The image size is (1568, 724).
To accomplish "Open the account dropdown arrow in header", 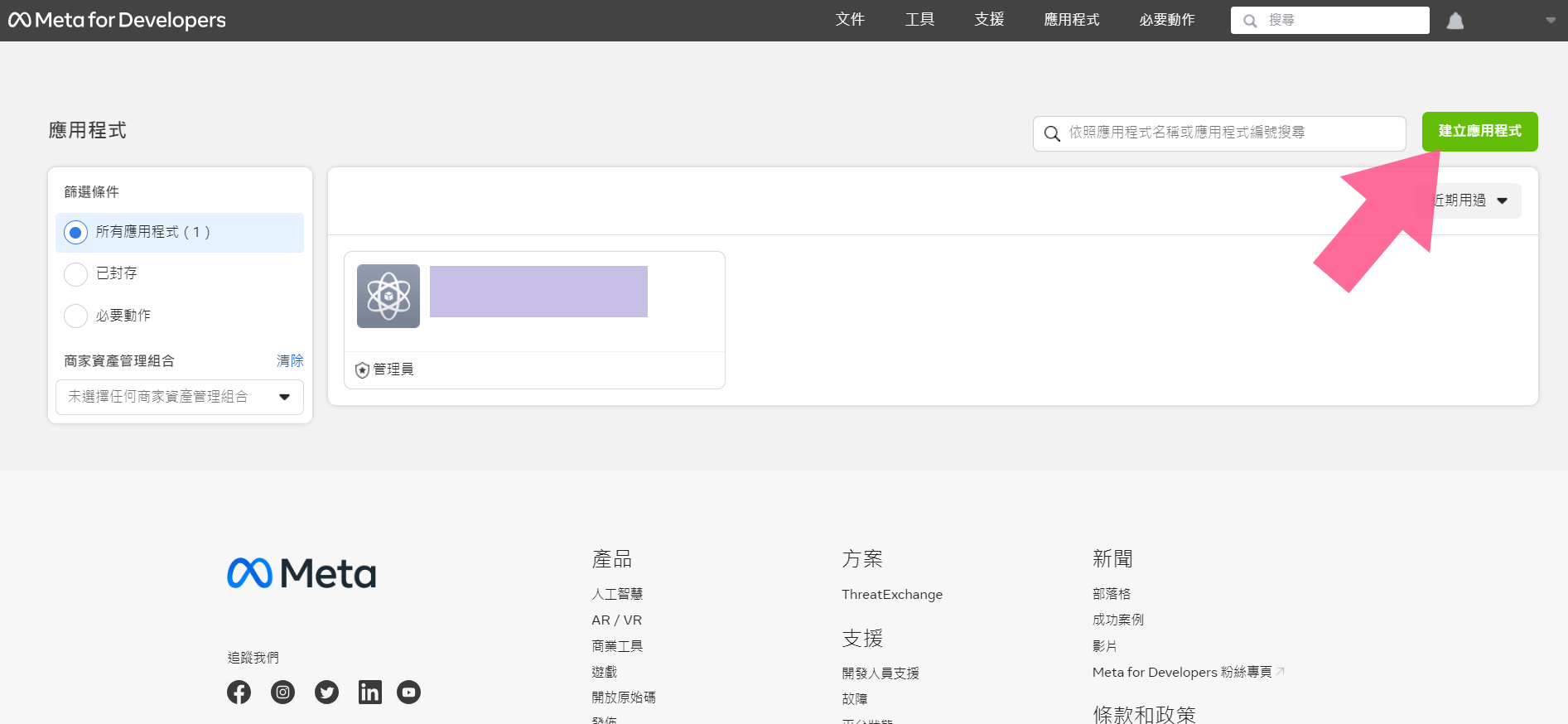I will (x=1550, y=21).
